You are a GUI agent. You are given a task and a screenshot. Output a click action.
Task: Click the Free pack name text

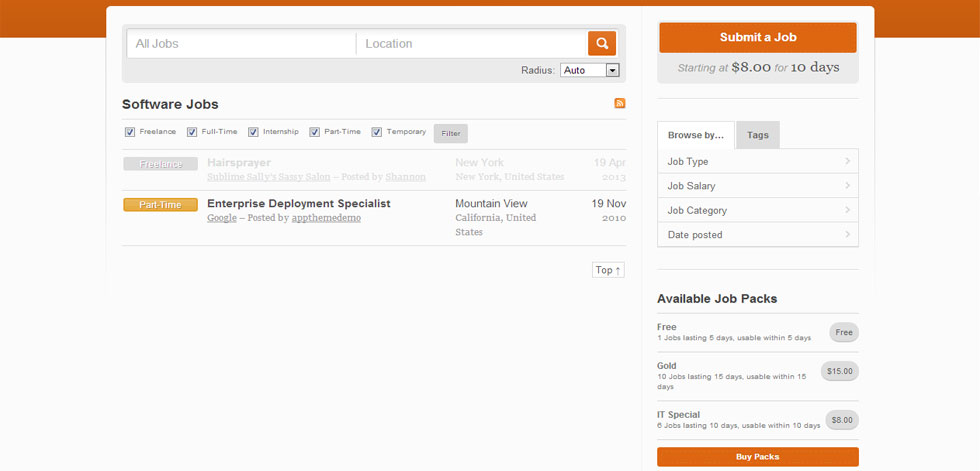pyautogui.click(x=667, y=327)
